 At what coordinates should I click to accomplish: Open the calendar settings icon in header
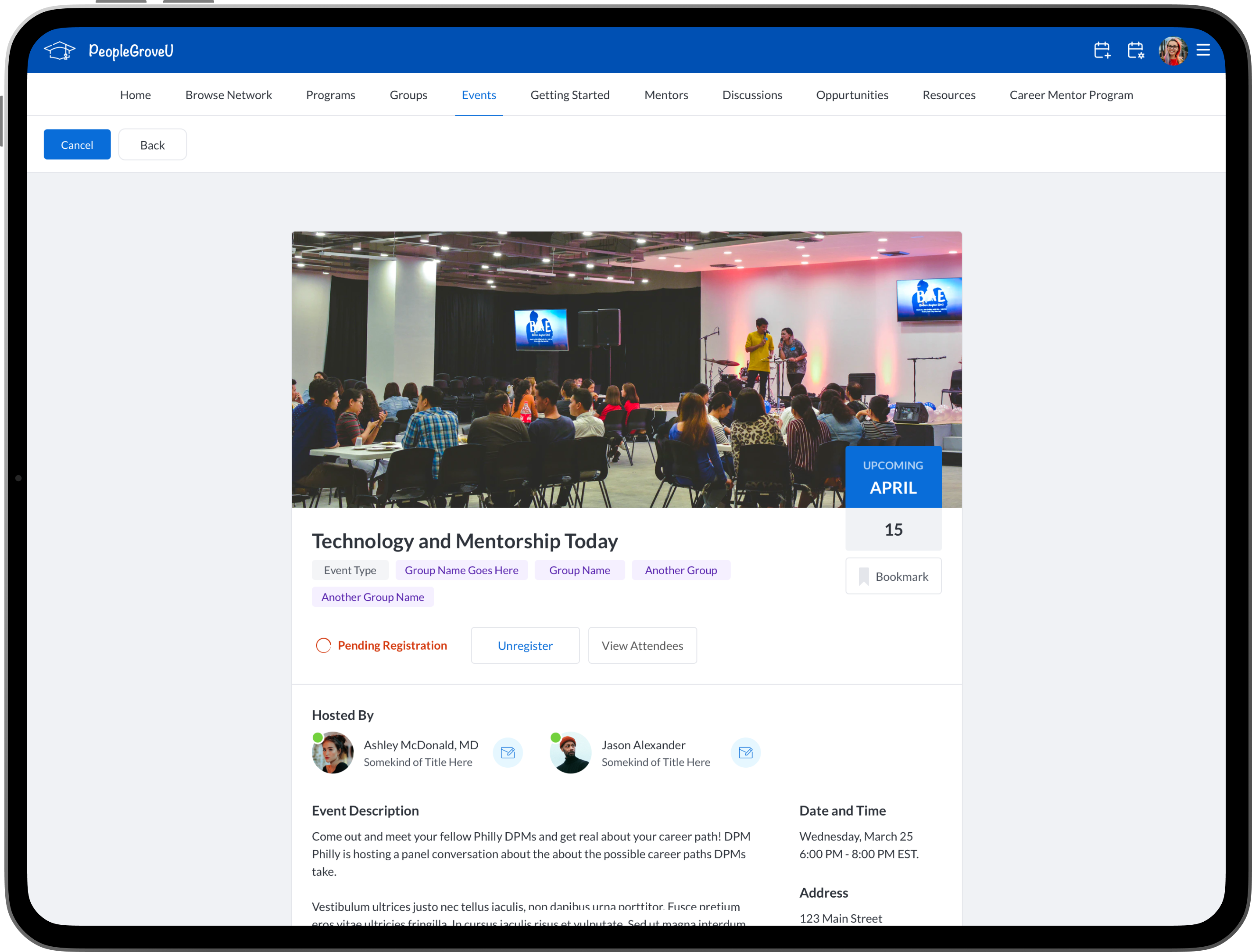(x=1135, y=50)
